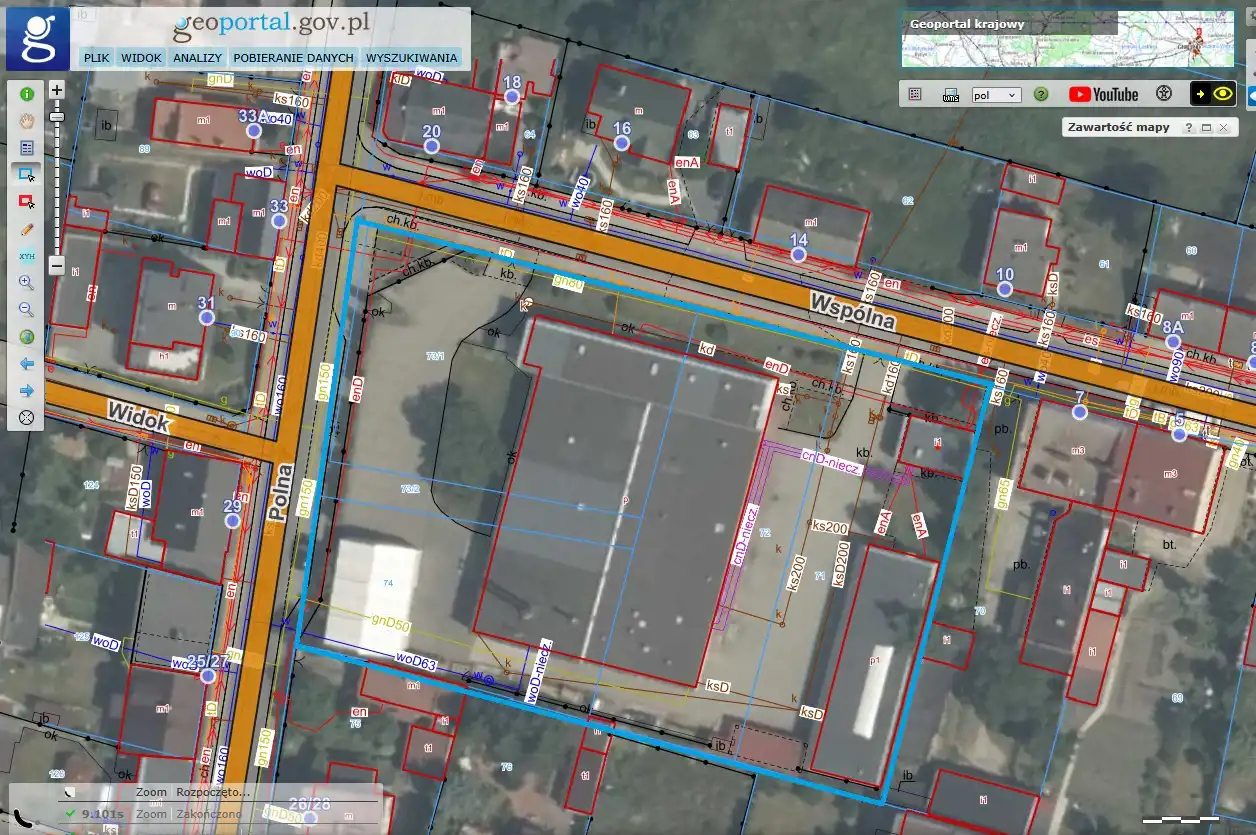Go to previous map view arrow

tap(27, 364)
